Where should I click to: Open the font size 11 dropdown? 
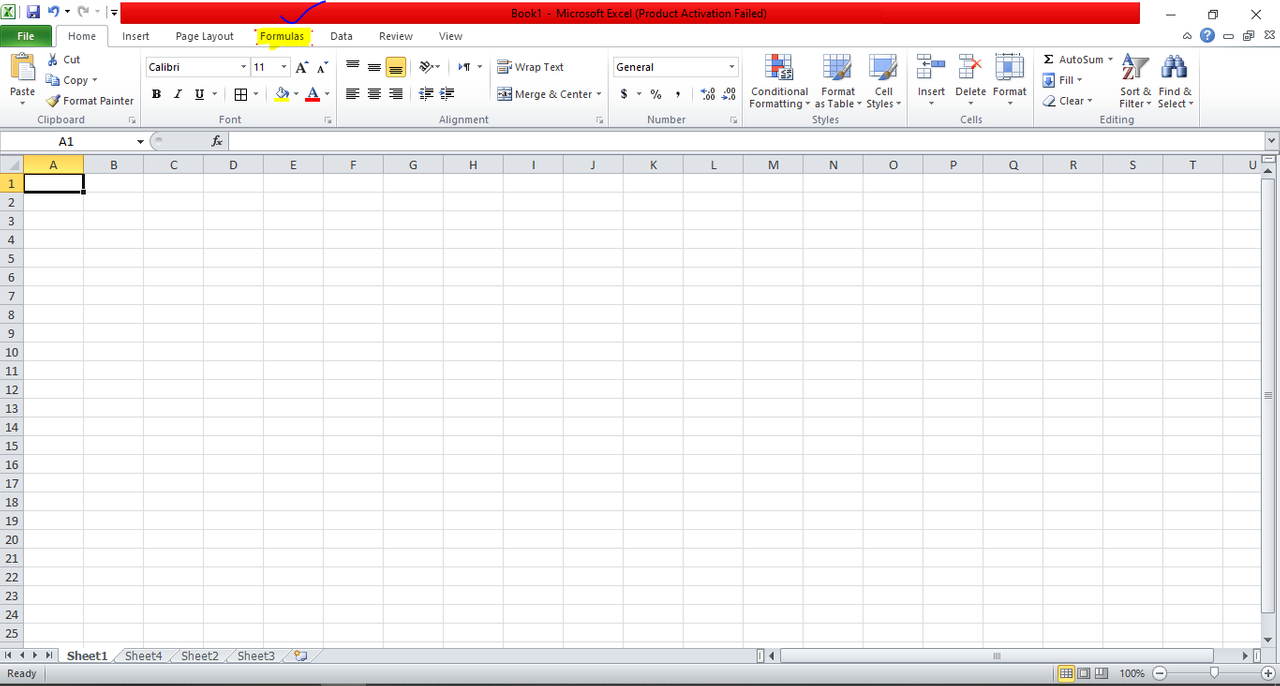(x=284, y=67)
